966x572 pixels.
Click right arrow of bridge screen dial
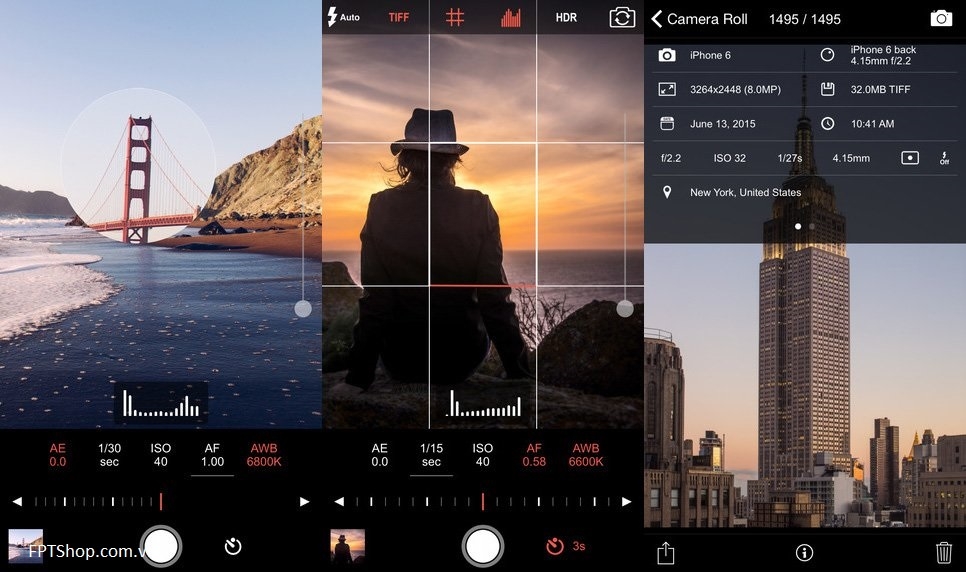coord(304,502)
